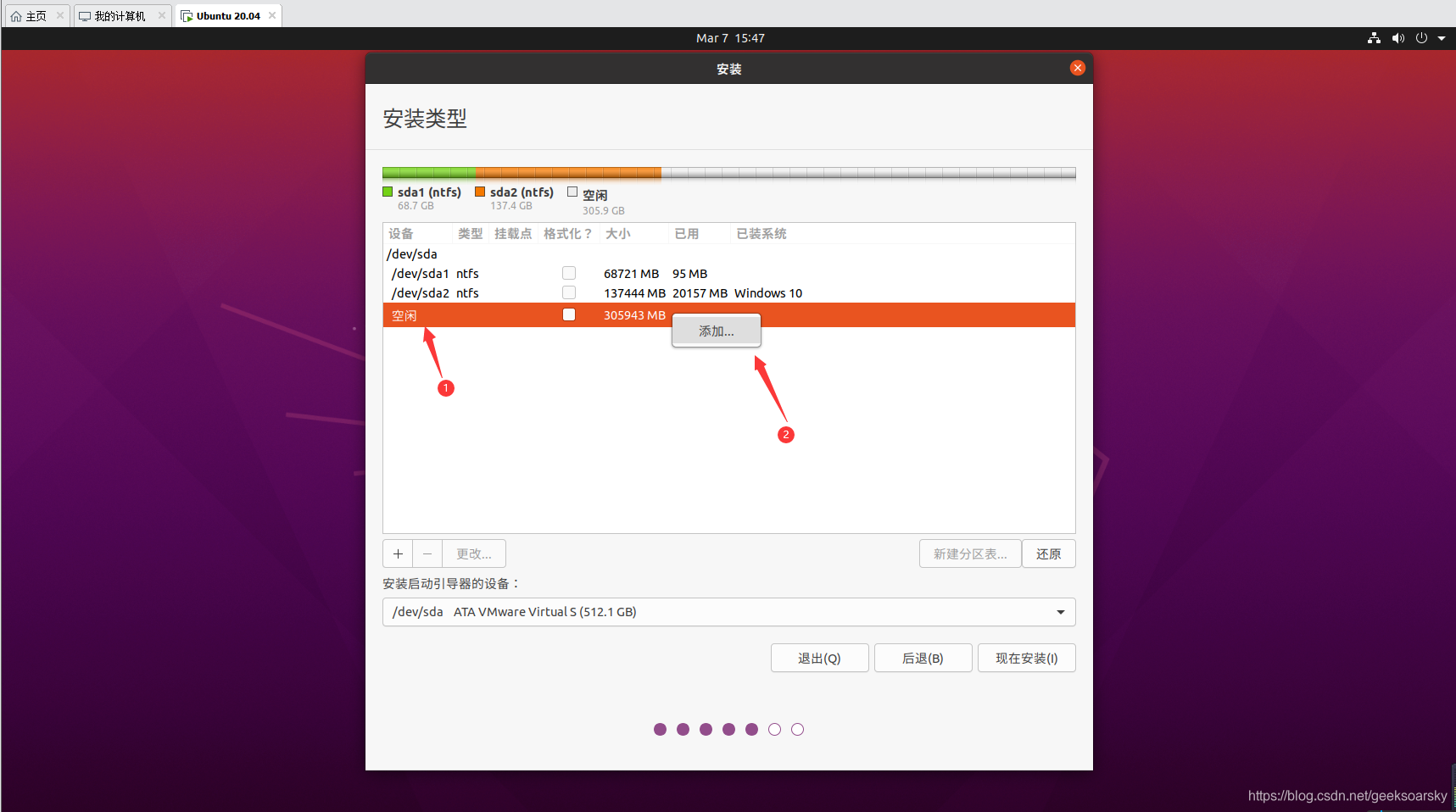Switch to the Ubuntu 20.04 tab
This screenshot has height=812, width=1456.
228,16
